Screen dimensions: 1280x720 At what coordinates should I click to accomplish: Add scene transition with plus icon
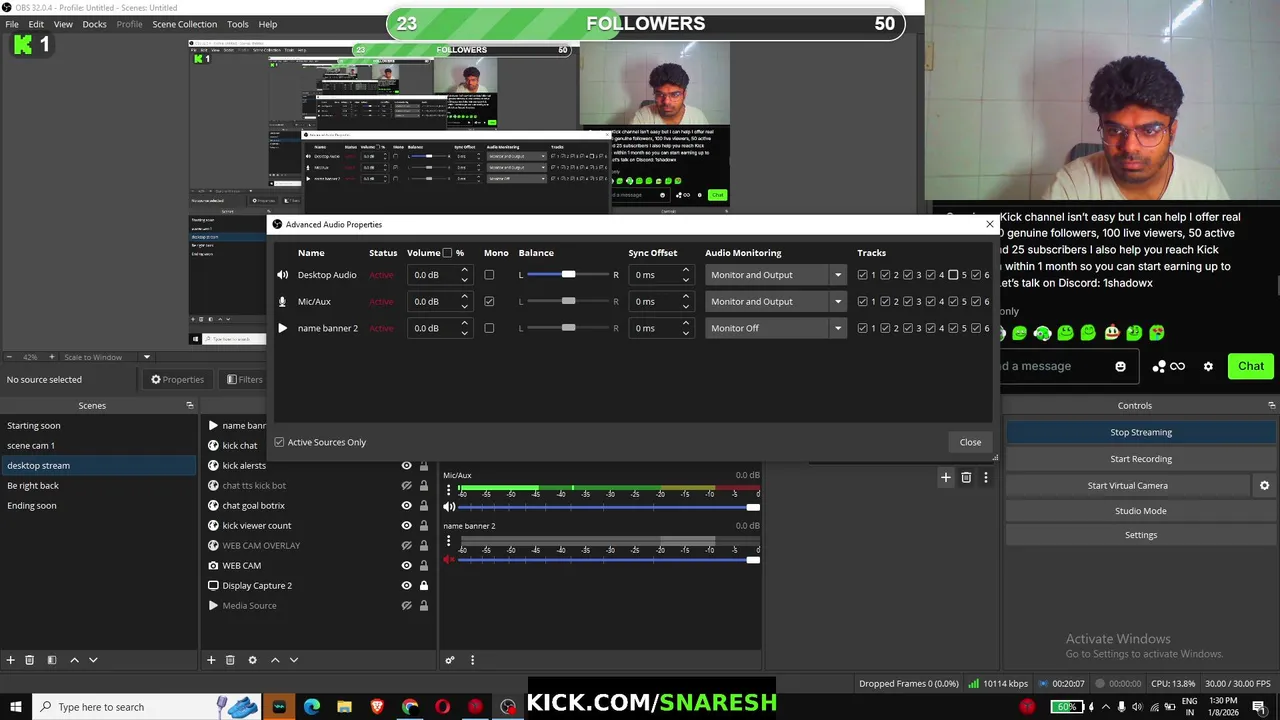pos(945,478)
